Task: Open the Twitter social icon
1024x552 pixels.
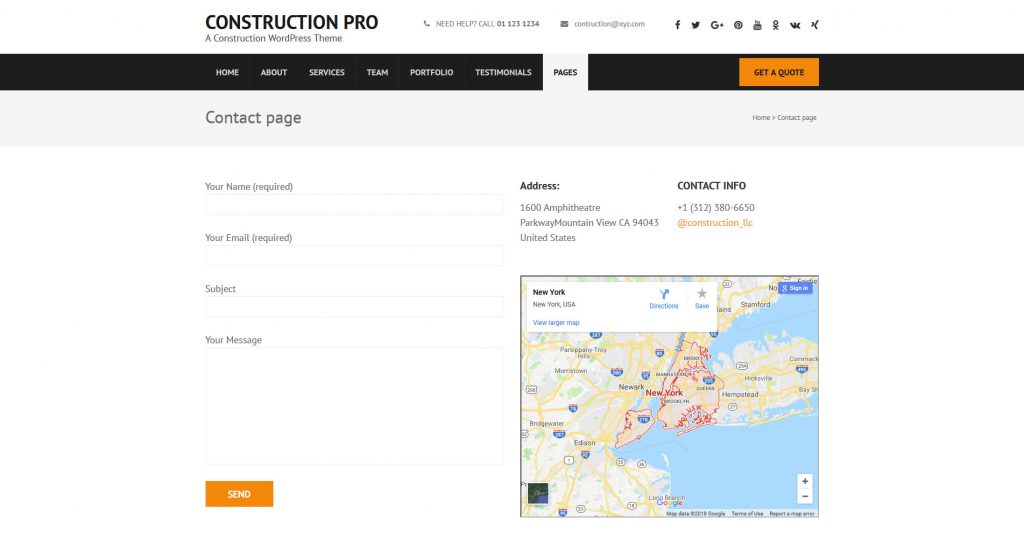Action: coord(696,25)
